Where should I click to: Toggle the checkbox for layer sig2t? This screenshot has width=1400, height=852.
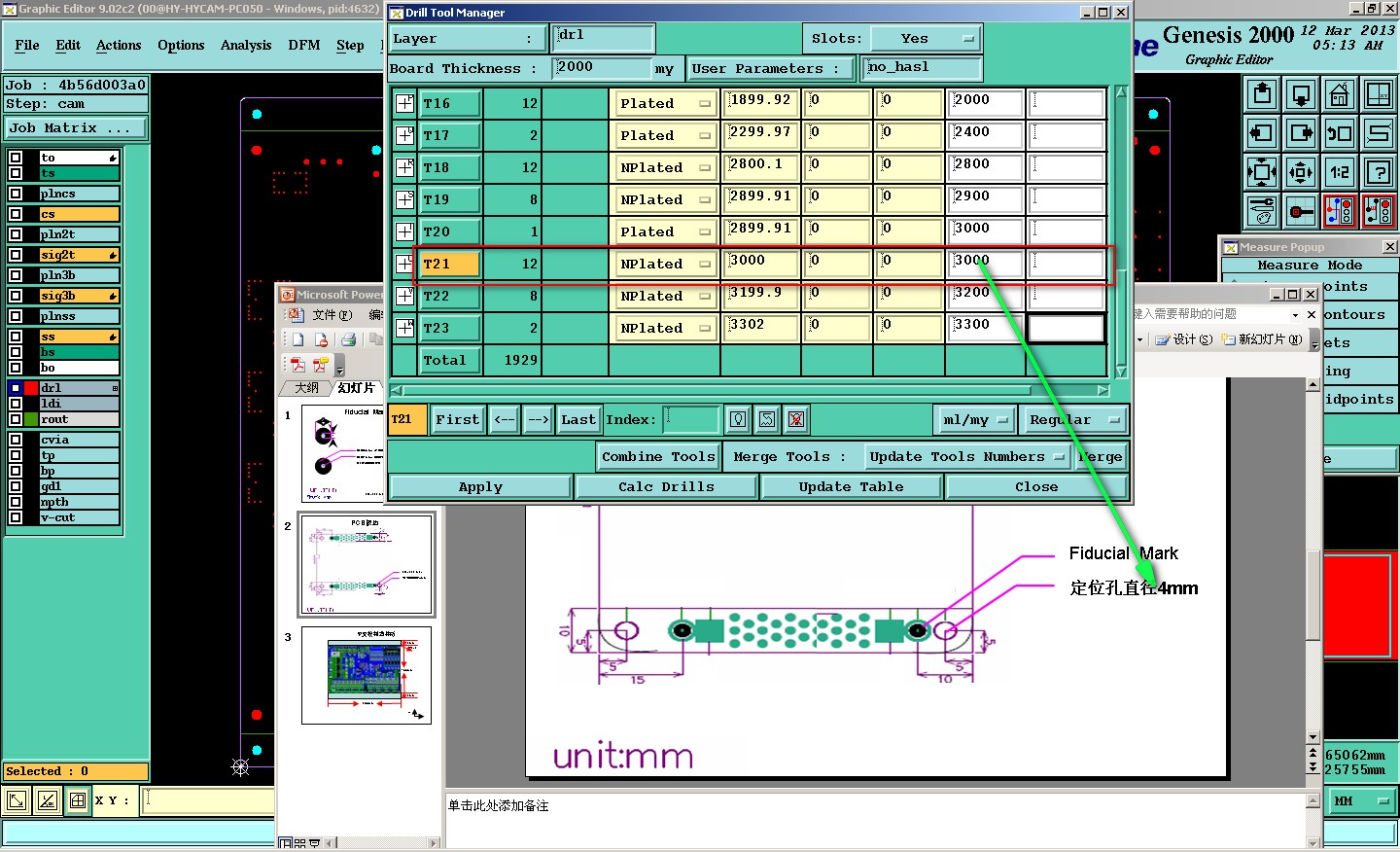click(16, 255)
